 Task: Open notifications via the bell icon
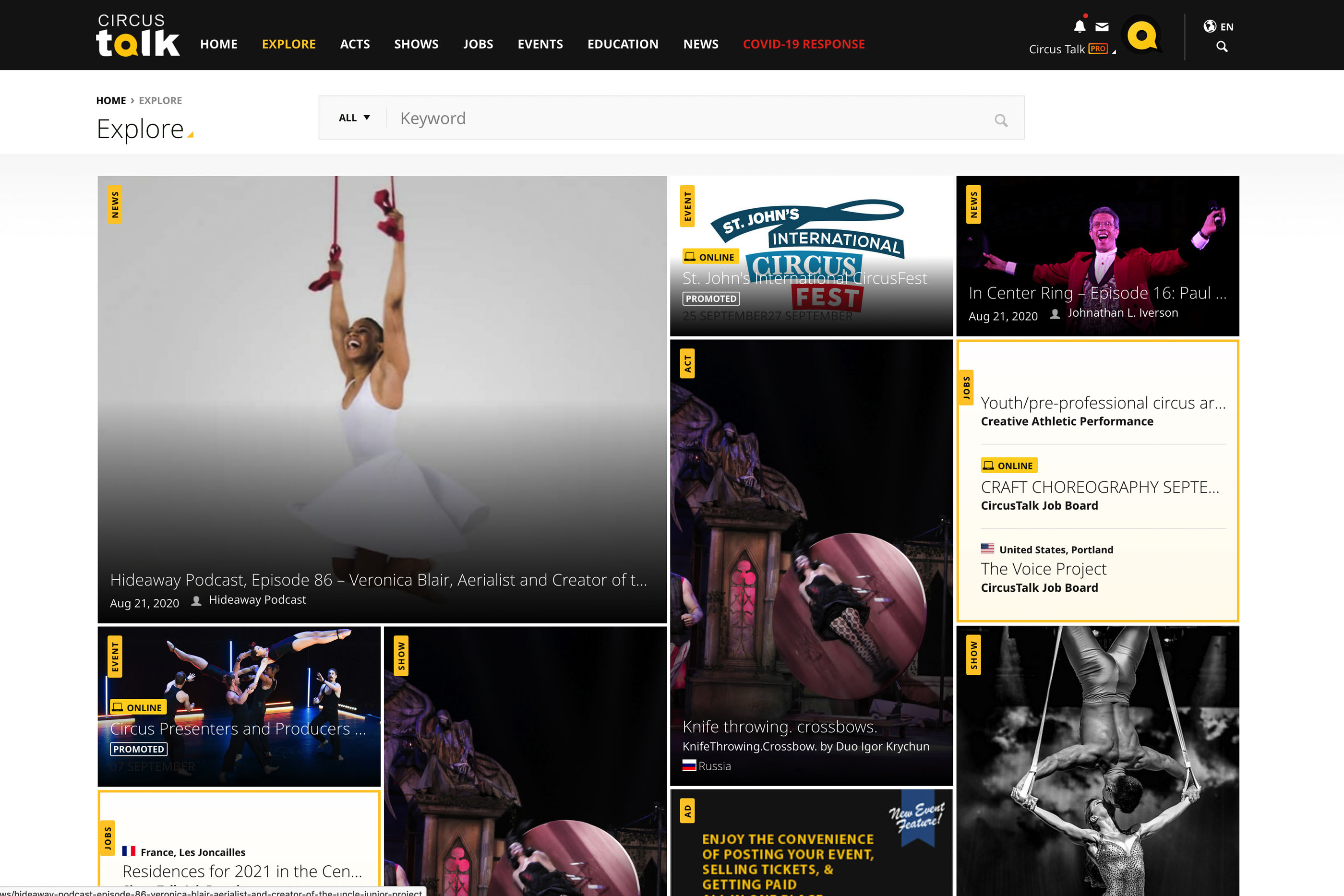pyautogui.click(x=1080, y=26)
